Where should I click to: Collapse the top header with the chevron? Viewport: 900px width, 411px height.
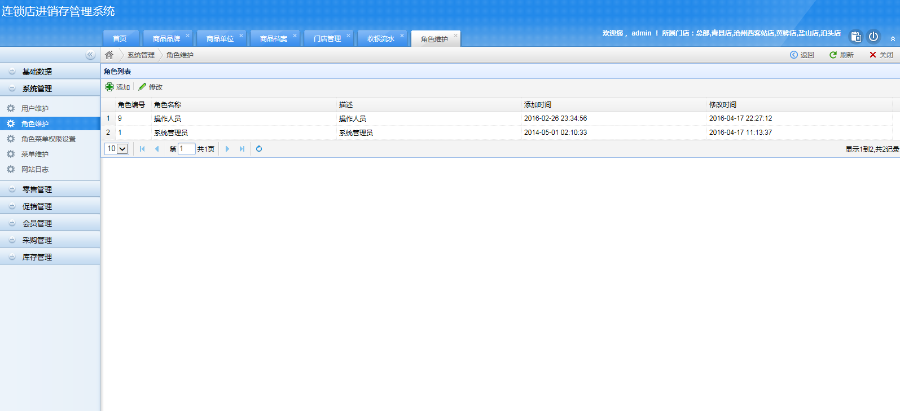pyautogui.click(x=891, y=38)
